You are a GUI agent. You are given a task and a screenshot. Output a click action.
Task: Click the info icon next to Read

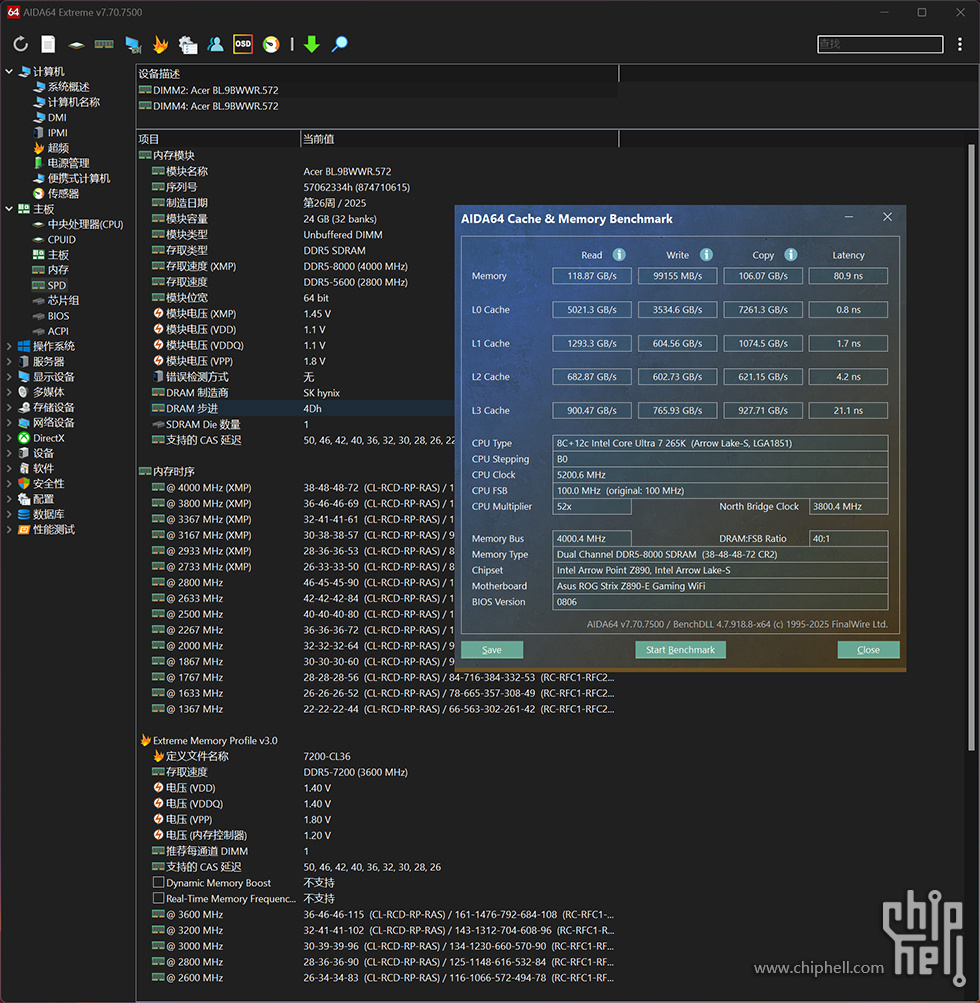click(619, 255)
